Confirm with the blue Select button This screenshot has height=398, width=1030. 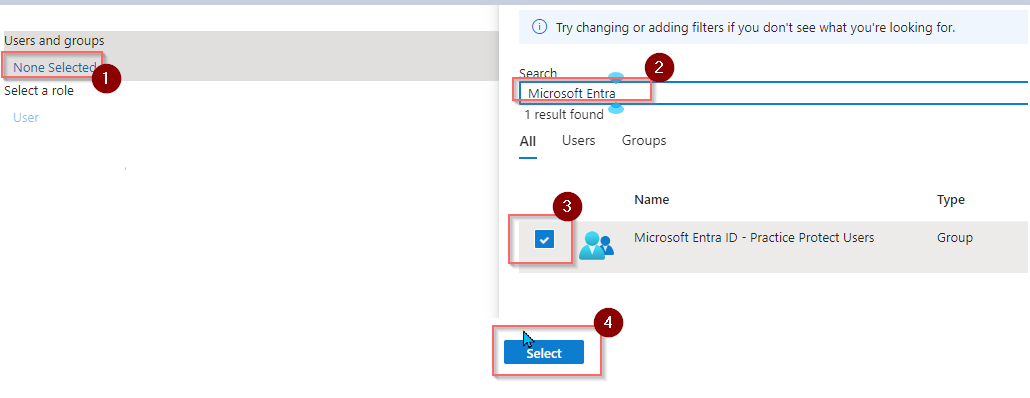click(544, 353)
